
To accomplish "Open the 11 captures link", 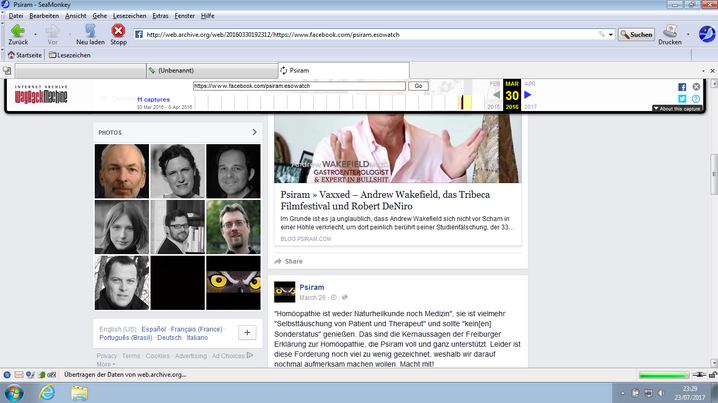I will tap(153, 99).
